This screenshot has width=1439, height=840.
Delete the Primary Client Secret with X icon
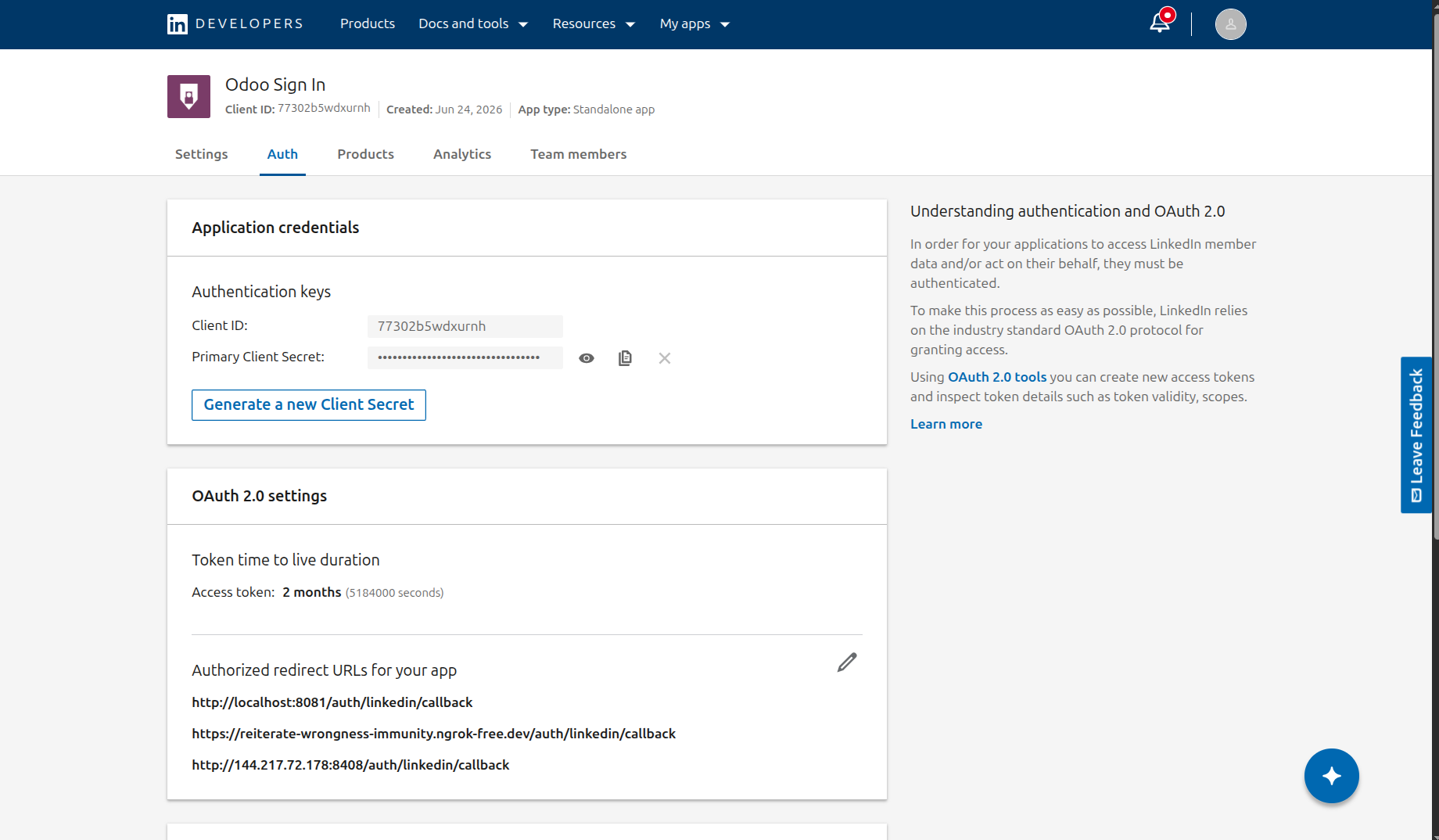point(665,358)
